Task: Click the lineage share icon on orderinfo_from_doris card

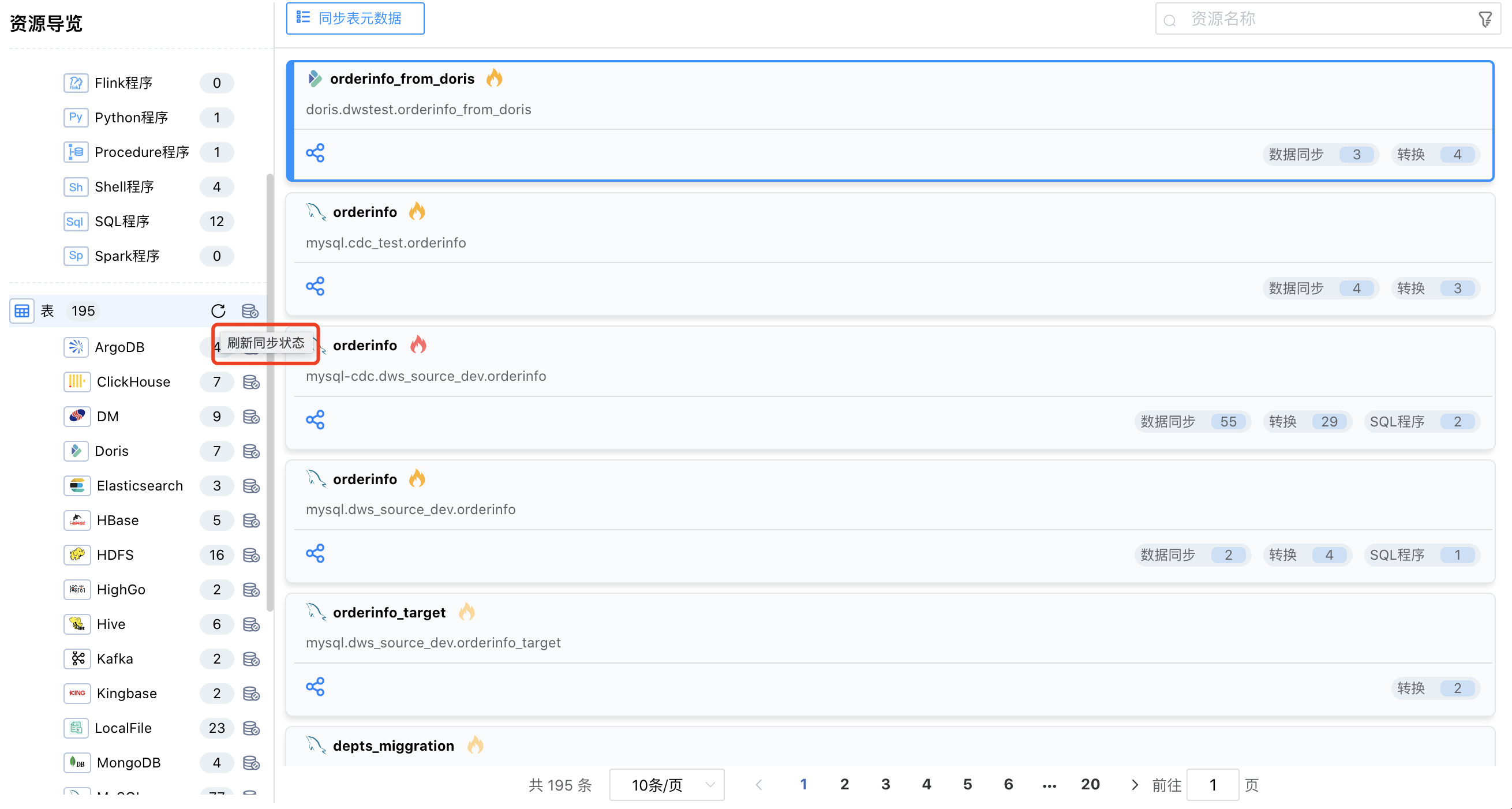Action: (x=315, y=153)
